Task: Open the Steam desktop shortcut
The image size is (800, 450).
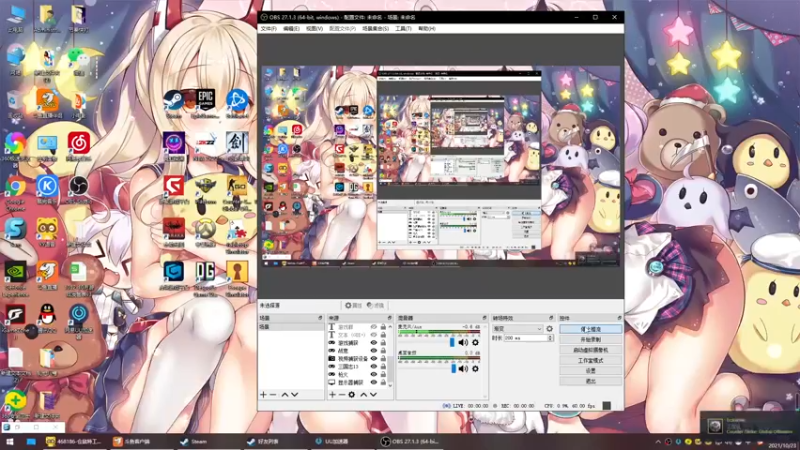Action: pos(173,104)
